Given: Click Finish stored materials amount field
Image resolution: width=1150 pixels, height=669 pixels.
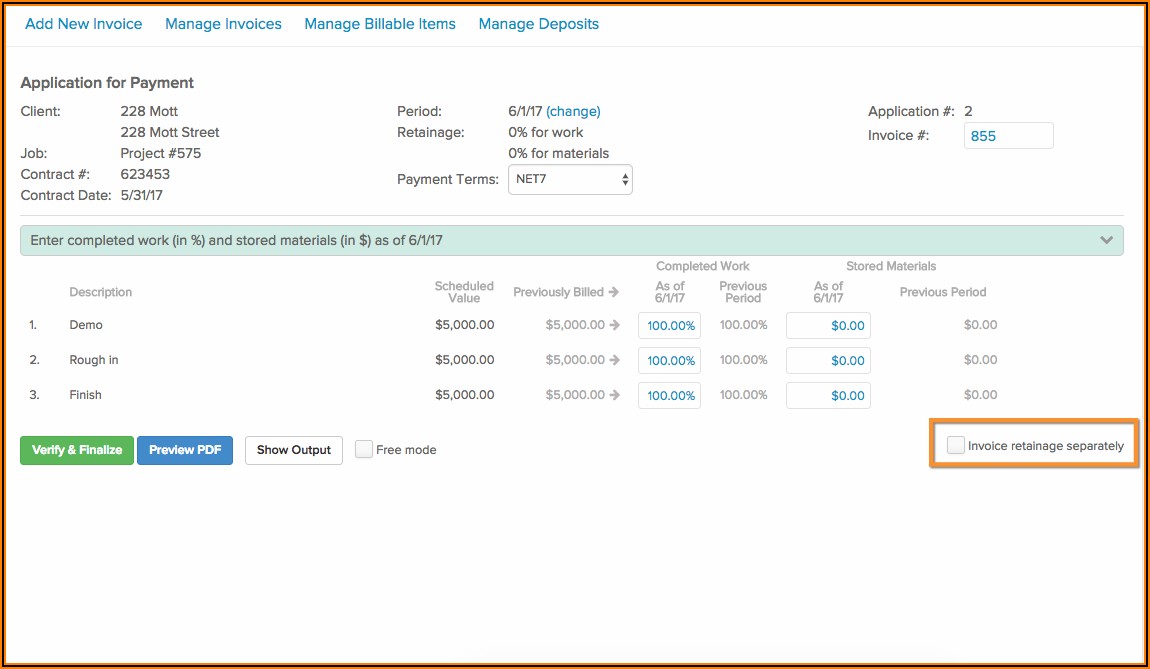Looking at the screenshot, I should (828, 396).
